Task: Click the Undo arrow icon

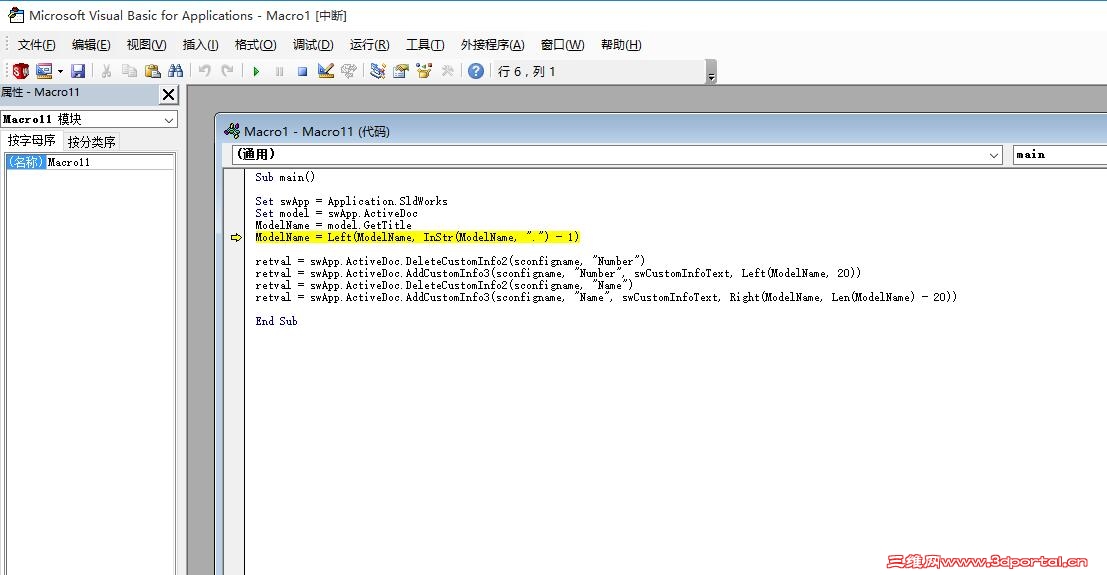Action: [205, 71]
